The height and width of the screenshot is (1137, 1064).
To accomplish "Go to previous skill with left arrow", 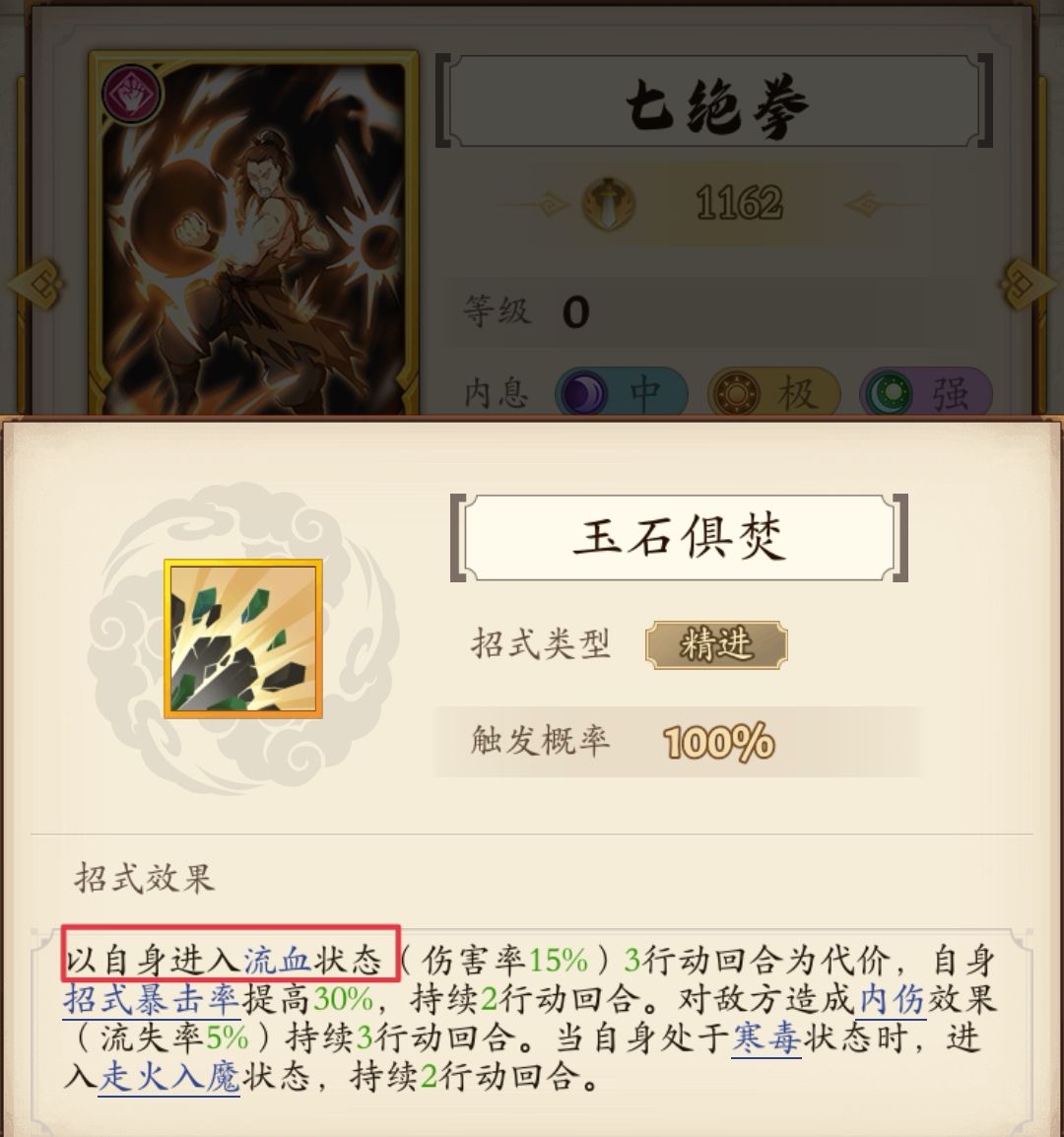I will pos(34,284).
